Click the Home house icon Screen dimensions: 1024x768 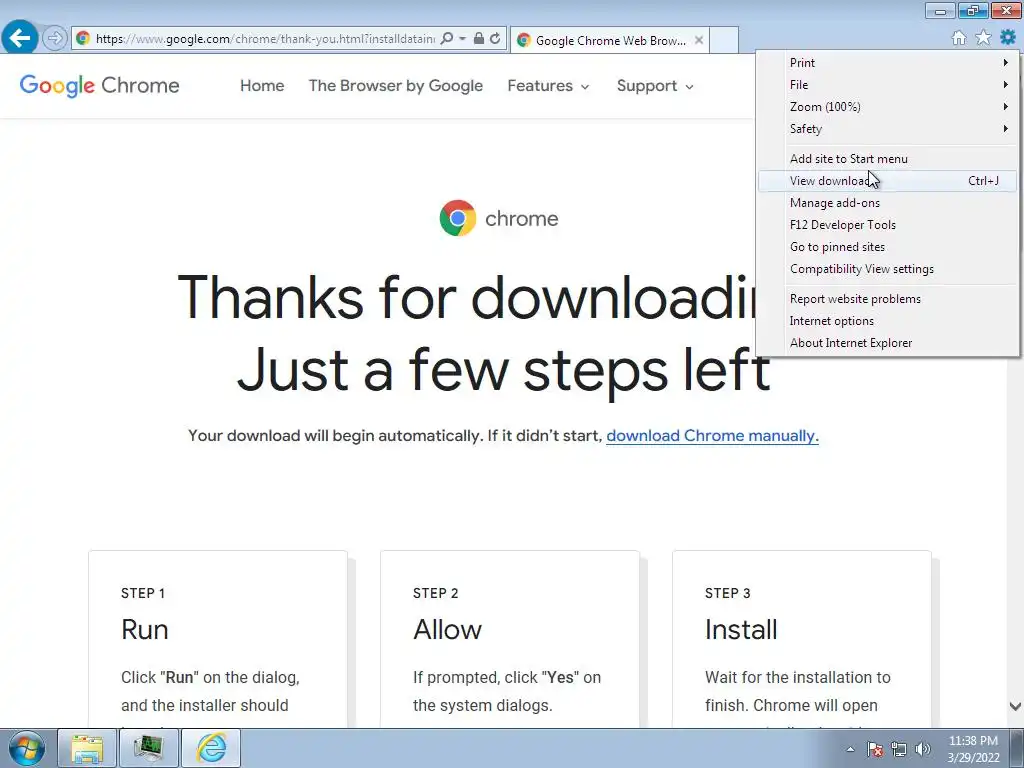959,38
